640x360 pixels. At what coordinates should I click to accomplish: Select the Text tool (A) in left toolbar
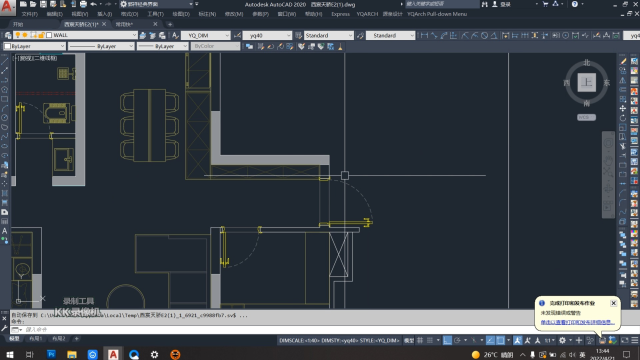click(4, 231)
